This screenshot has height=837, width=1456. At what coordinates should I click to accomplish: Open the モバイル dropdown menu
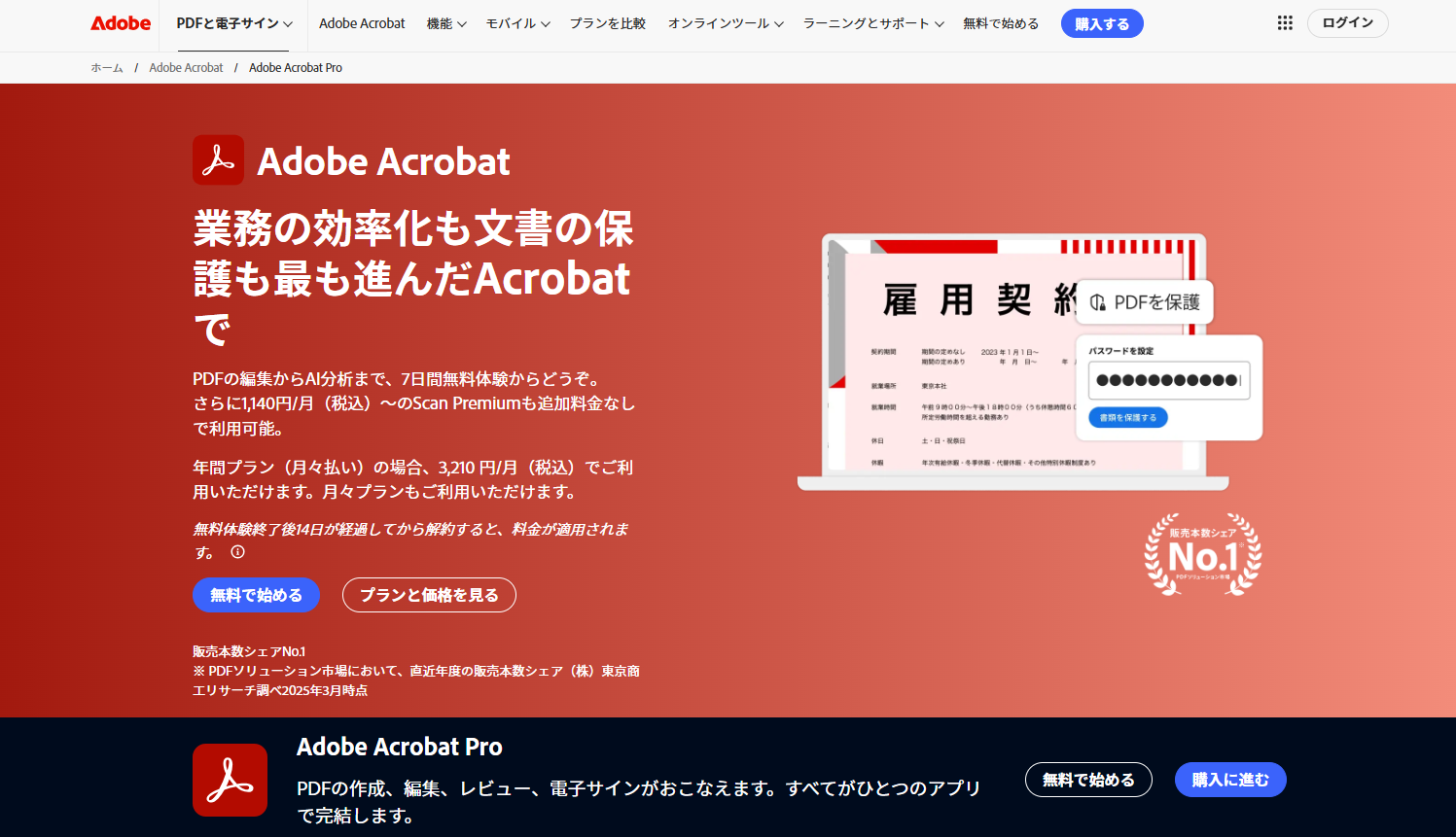pyautogui.click(x=517, y=23)
